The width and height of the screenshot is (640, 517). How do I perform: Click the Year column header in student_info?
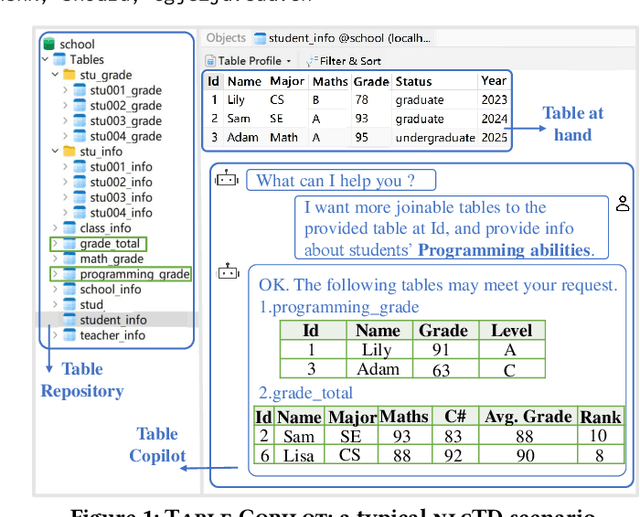click(x=493, y=81)
